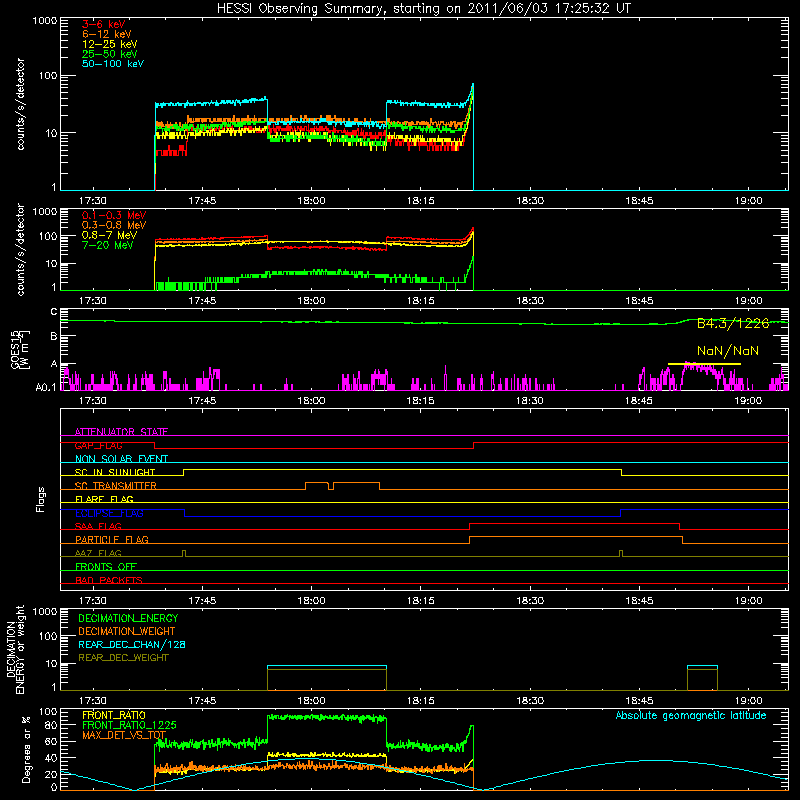This screenshot has width=800, height=800.
Task: Click the NaN/NaN annotation in GOES panel
Action: pyautogui.click(x=728, y=351)
